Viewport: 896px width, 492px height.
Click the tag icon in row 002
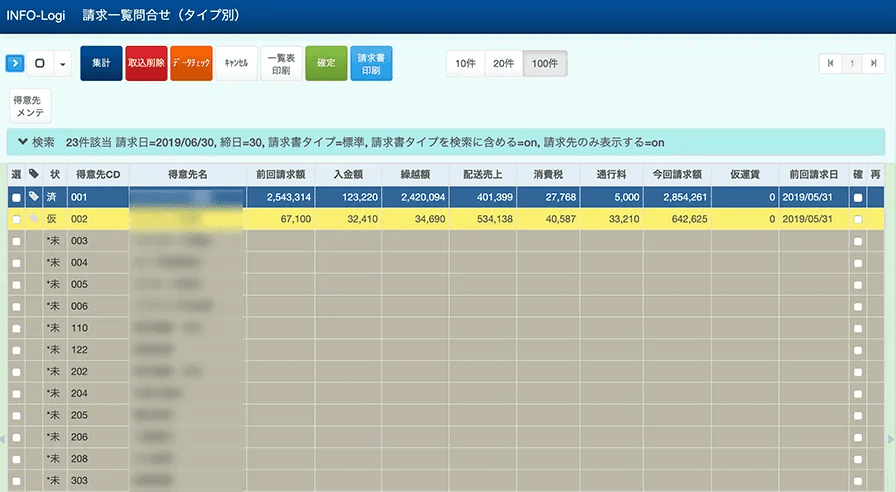point(33,219)
